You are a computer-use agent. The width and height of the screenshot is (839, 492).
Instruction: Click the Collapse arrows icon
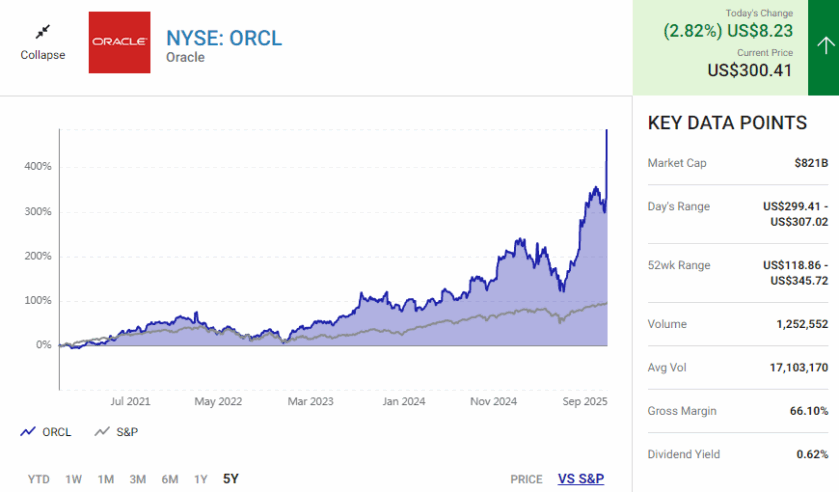tap(42, 32)
